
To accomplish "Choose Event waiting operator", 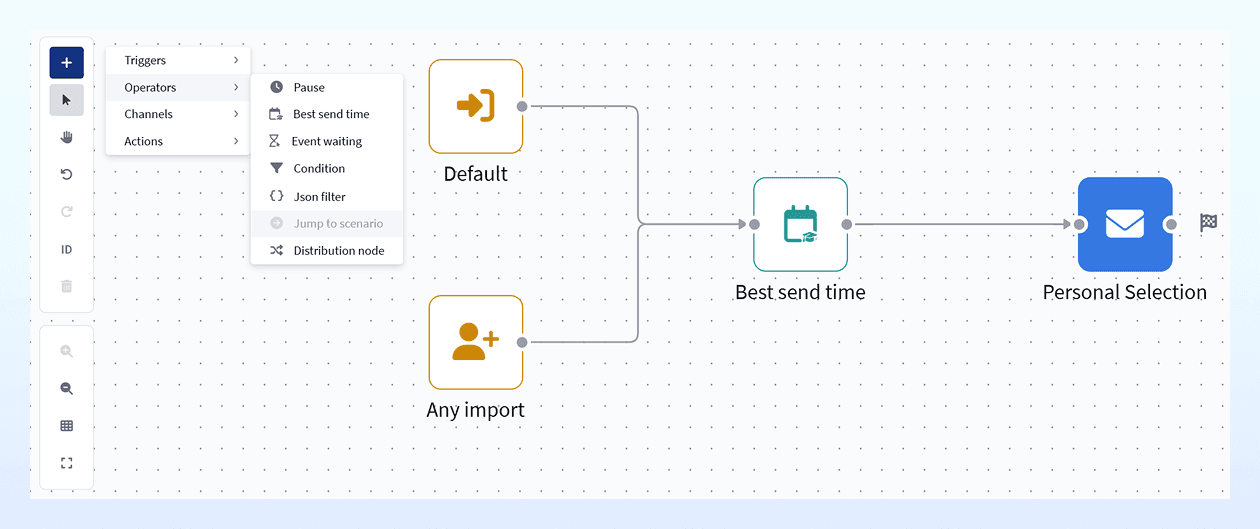I will click(x=327, y=141).
